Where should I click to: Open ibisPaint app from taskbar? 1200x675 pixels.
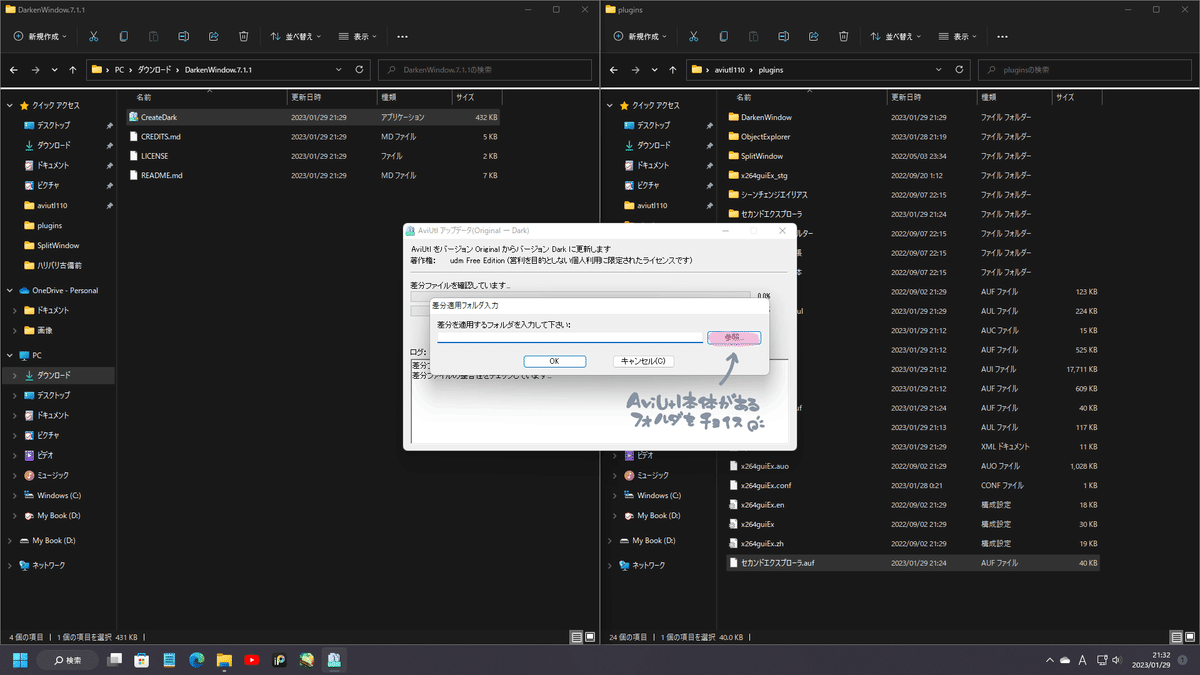tap(279, 660)
